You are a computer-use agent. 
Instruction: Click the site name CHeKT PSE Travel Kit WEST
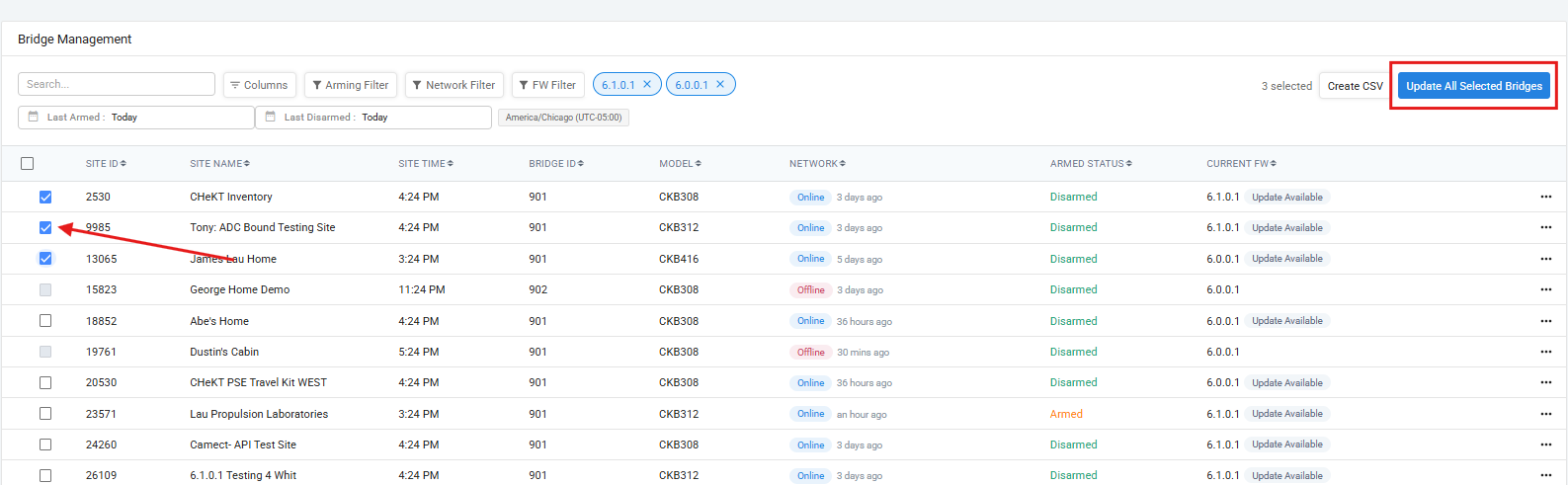coord(258,382)
